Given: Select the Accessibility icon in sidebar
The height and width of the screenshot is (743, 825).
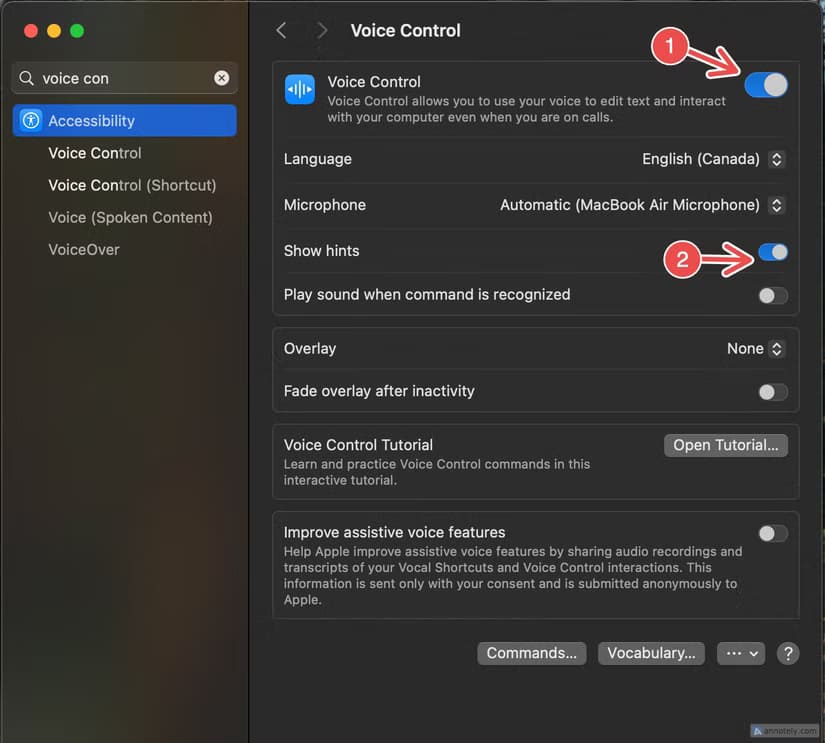Looking at the screenshot, I should (x=31, y=121).
